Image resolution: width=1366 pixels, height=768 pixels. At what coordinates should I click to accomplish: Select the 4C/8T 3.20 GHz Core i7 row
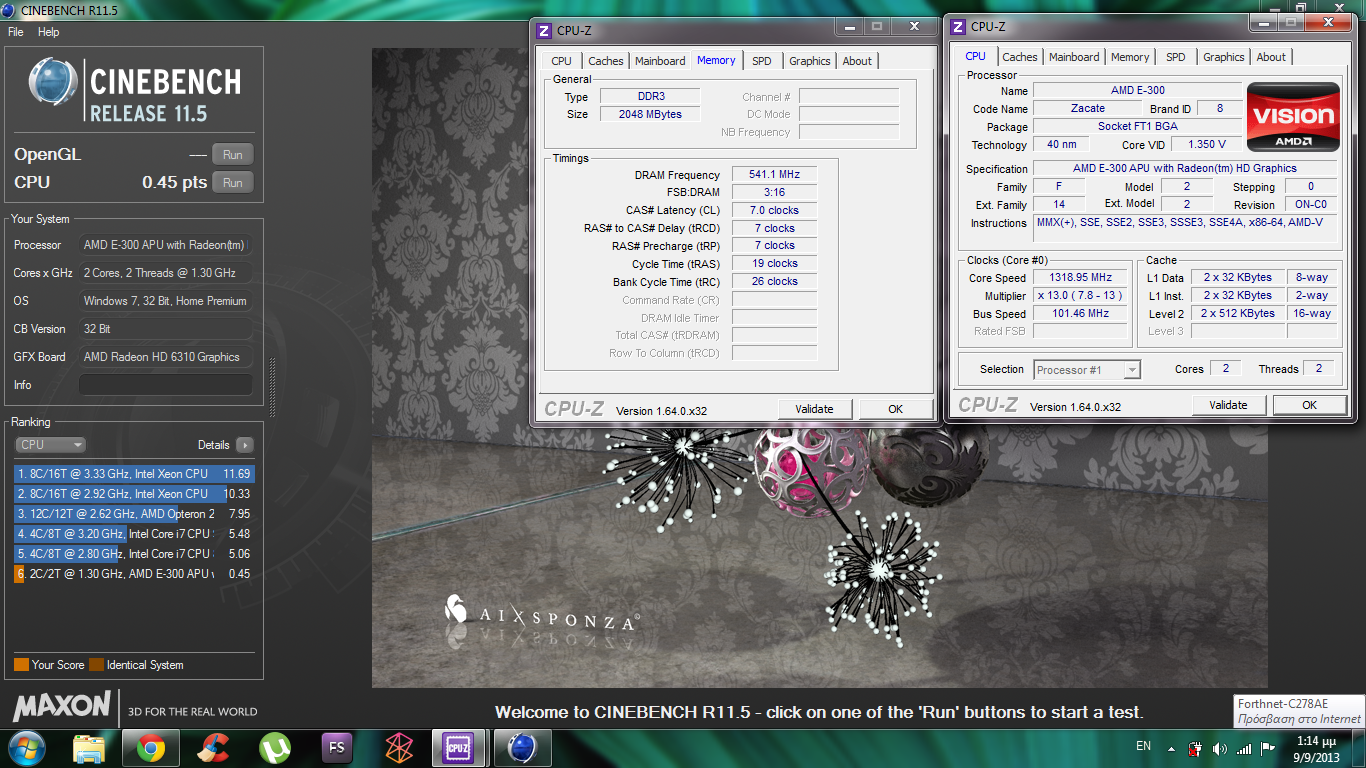tap(133, 534)
